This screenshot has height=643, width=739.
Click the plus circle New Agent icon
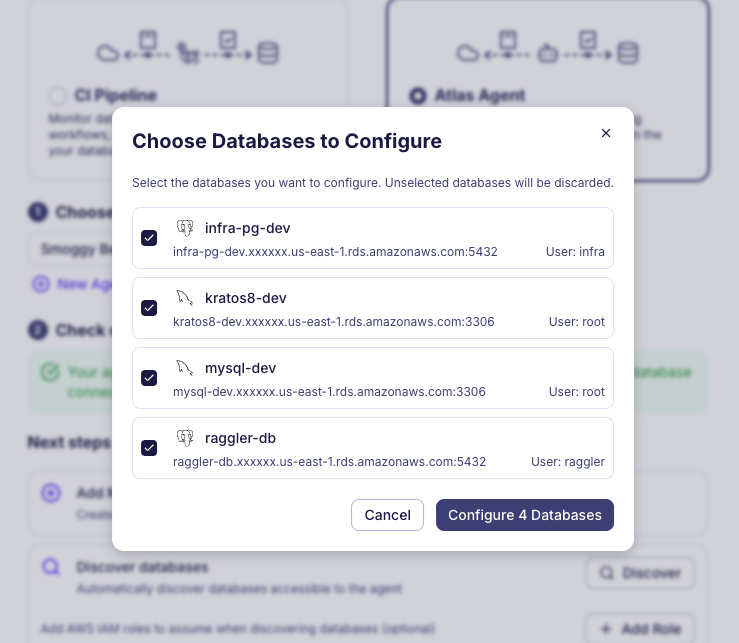point(40,284)
